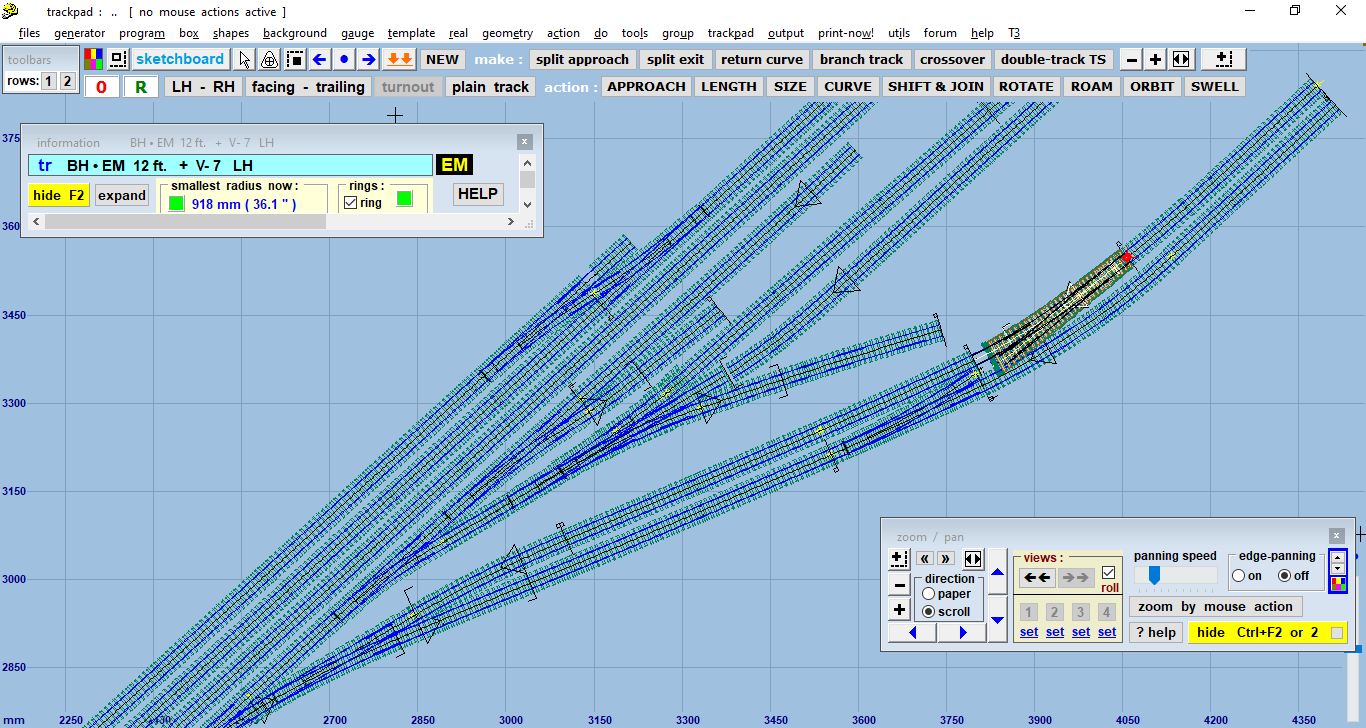This screenshot has height=728, width=1366.
Task: Click the colour palette icon in zoom/pan panel
Action: tap(1338, 582)
